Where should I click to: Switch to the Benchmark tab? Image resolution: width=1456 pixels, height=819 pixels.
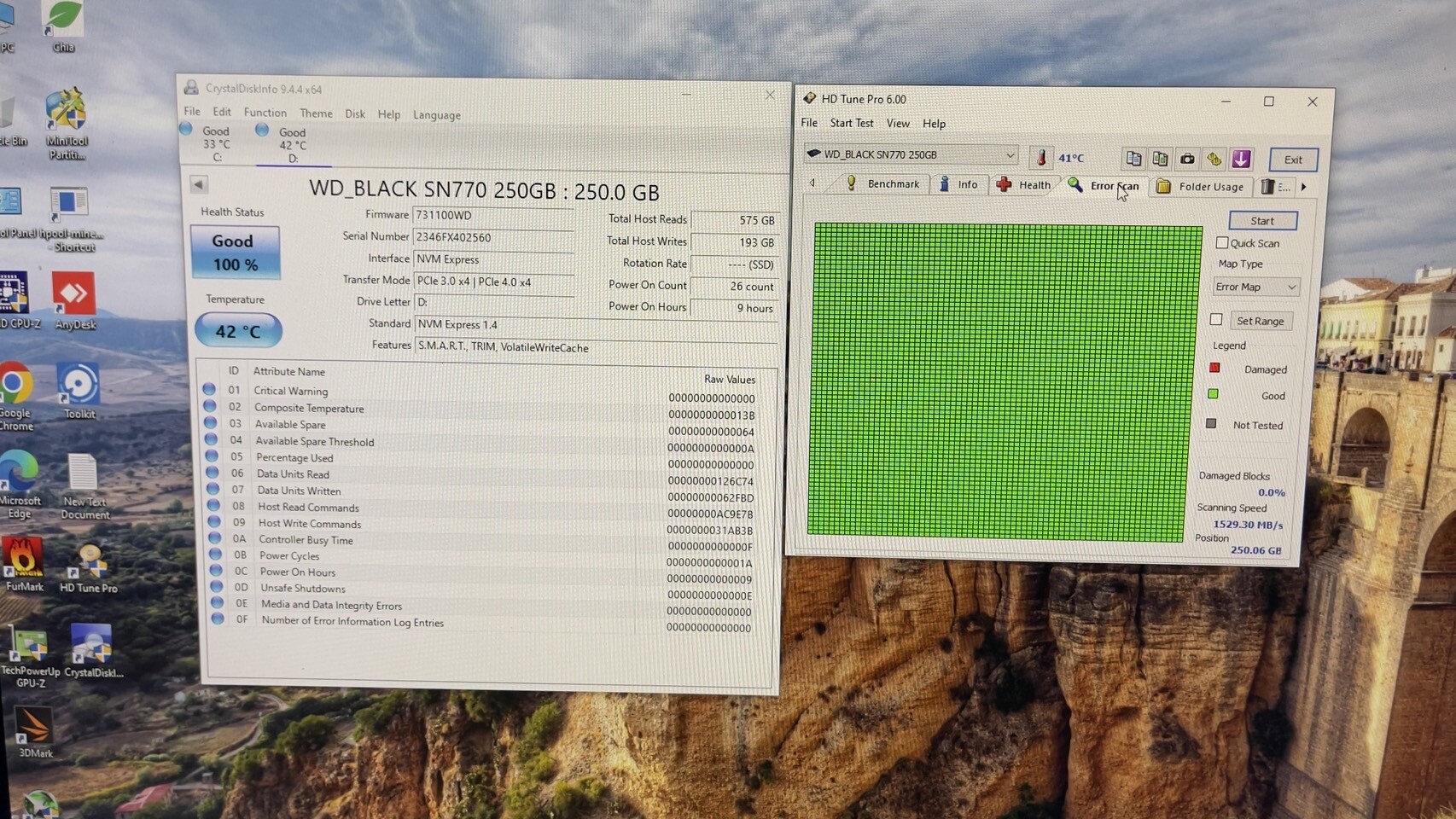pyautogui.click(x=883, y=184)
